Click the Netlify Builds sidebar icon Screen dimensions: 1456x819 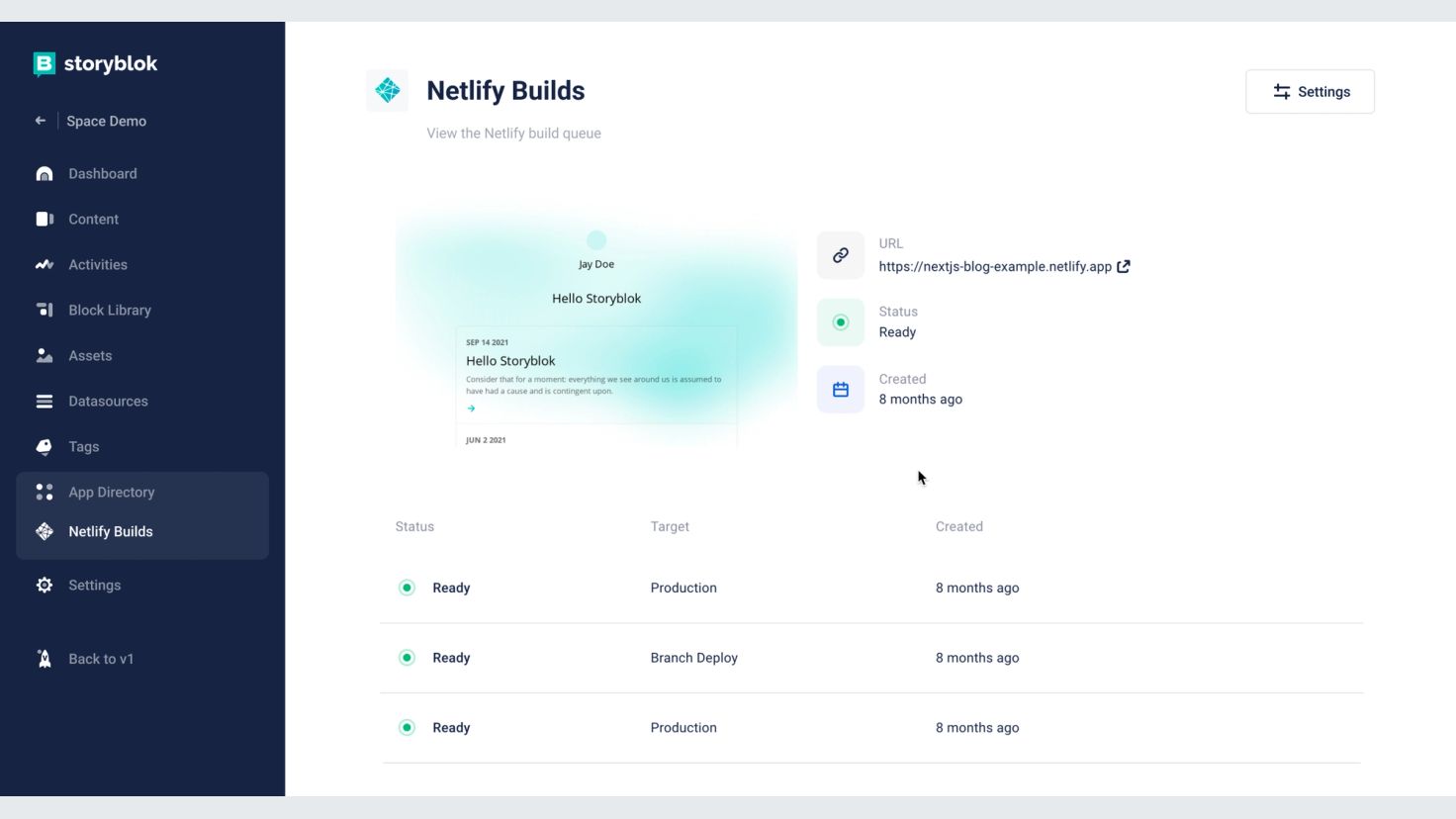[45, 531]
